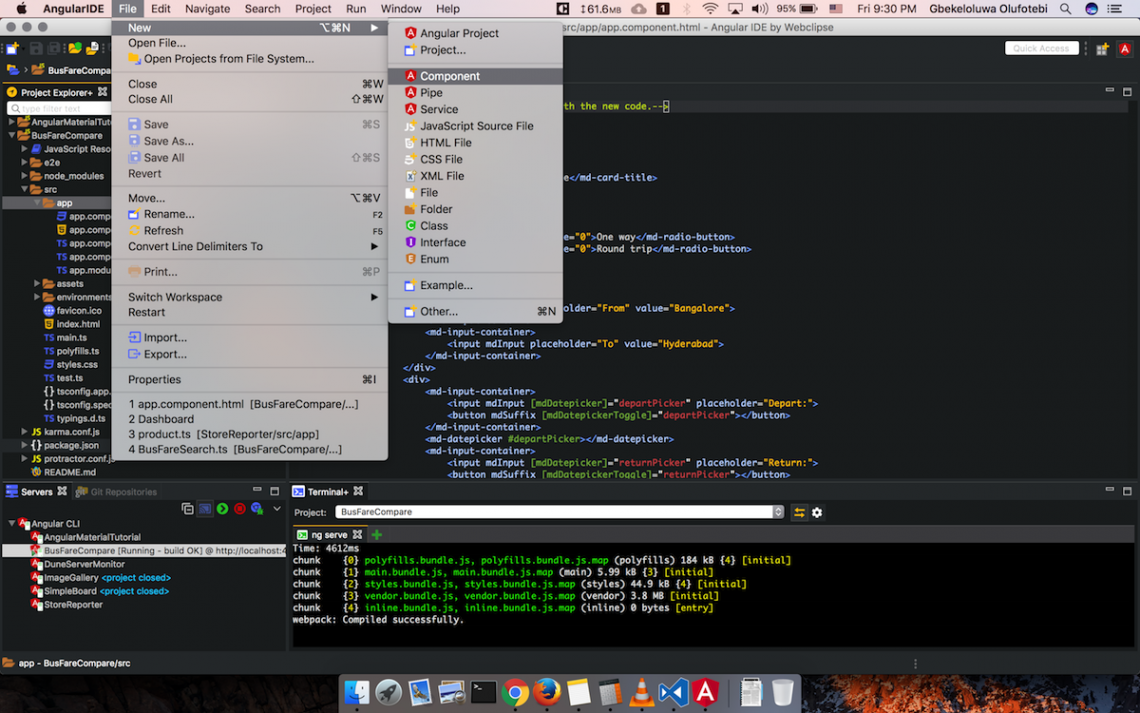Click the Quick Access search box
The height and width of the screenshot is (713, 1140).
point(1040,49)
